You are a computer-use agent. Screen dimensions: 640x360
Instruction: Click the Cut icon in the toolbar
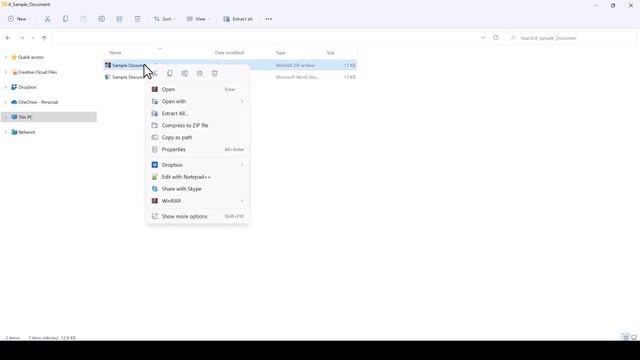click(47, 19)
